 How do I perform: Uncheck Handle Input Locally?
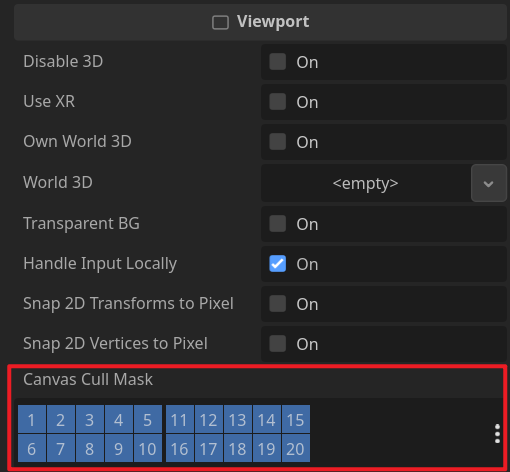click(277, 264)
